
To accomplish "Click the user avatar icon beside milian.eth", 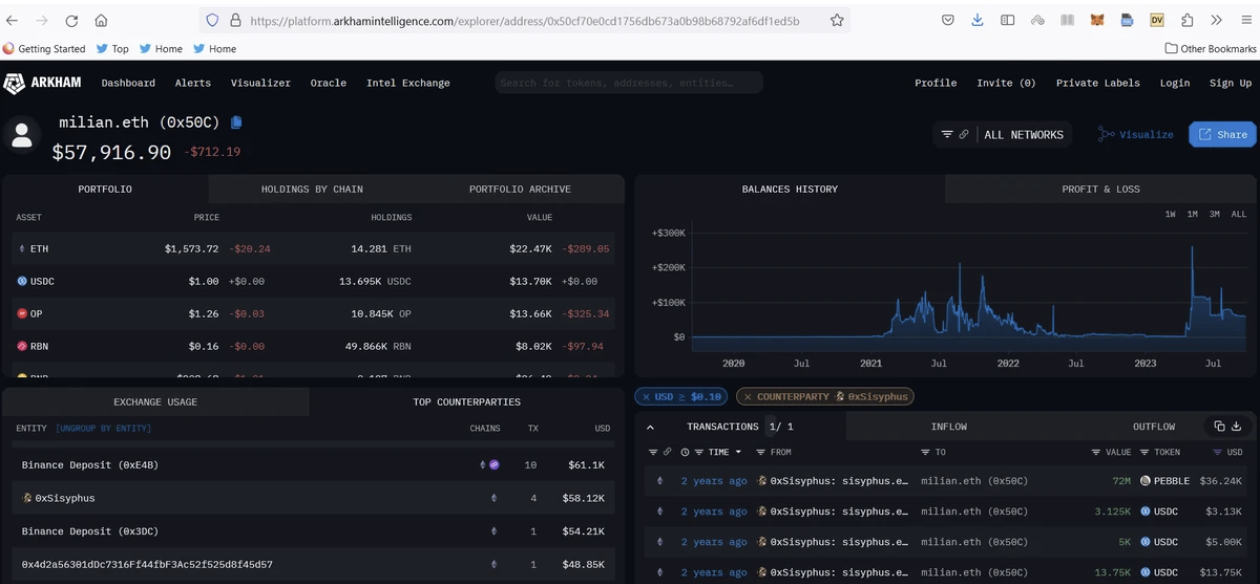I will [22, 135].
